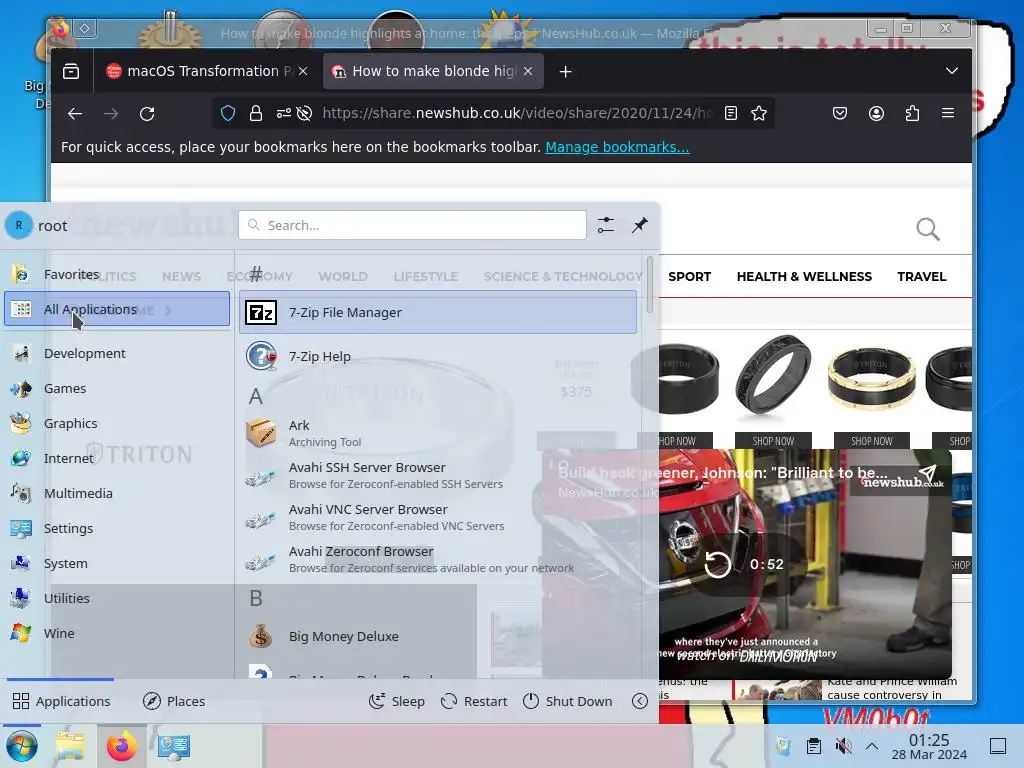
Task: Share video via paper plane icon
Action: tap(928, 473)
